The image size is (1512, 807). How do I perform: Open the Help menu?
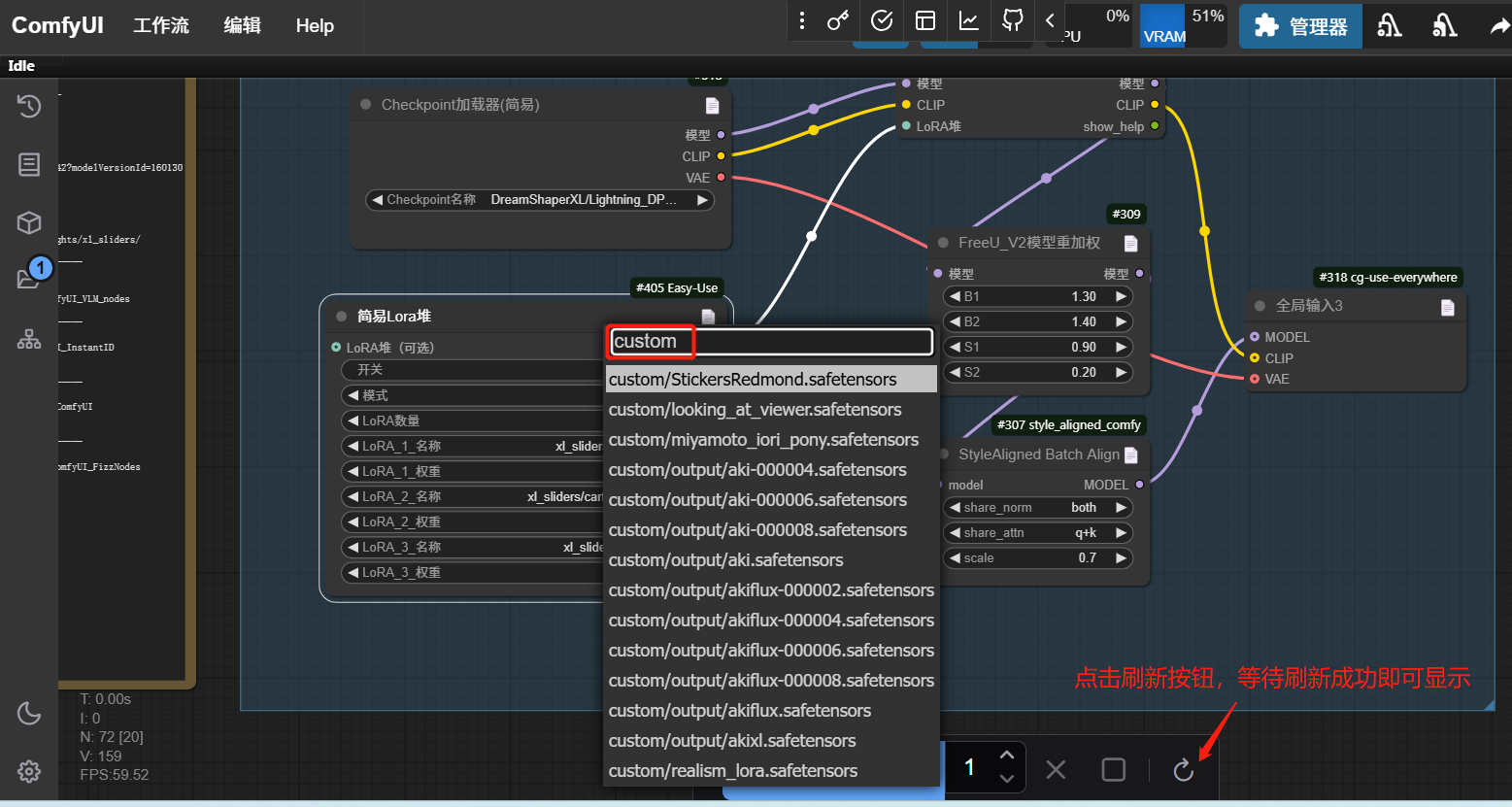point(315,25)
